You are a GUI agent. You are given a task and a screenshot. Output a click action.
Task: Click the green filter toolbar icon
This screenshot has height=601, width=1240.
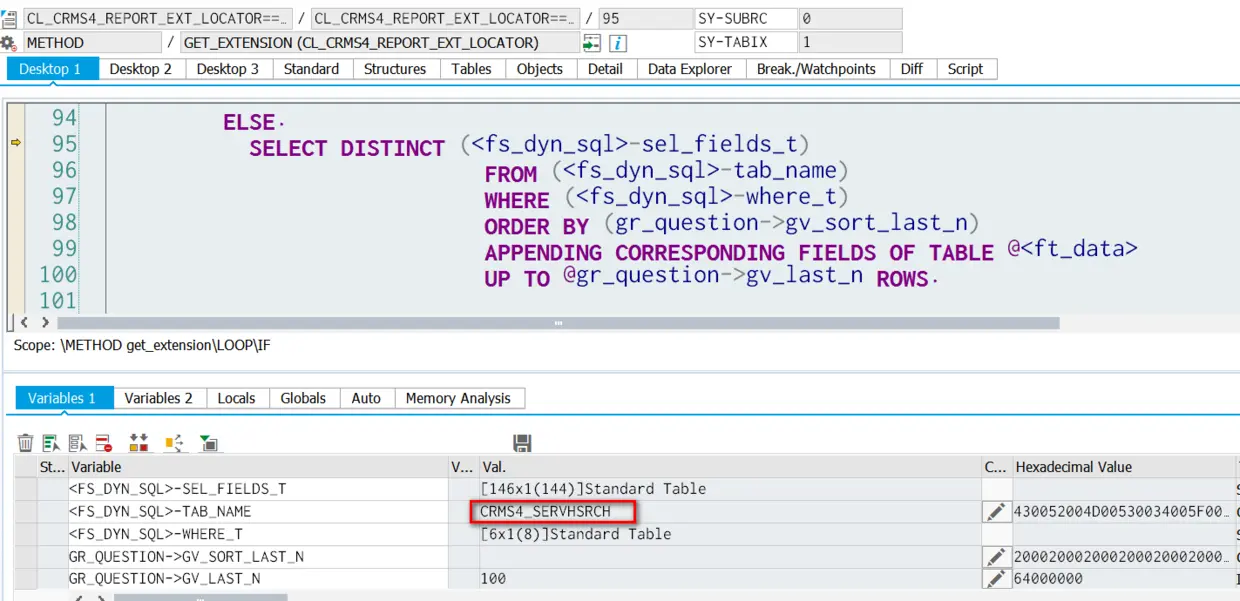(x=208, y=443)
